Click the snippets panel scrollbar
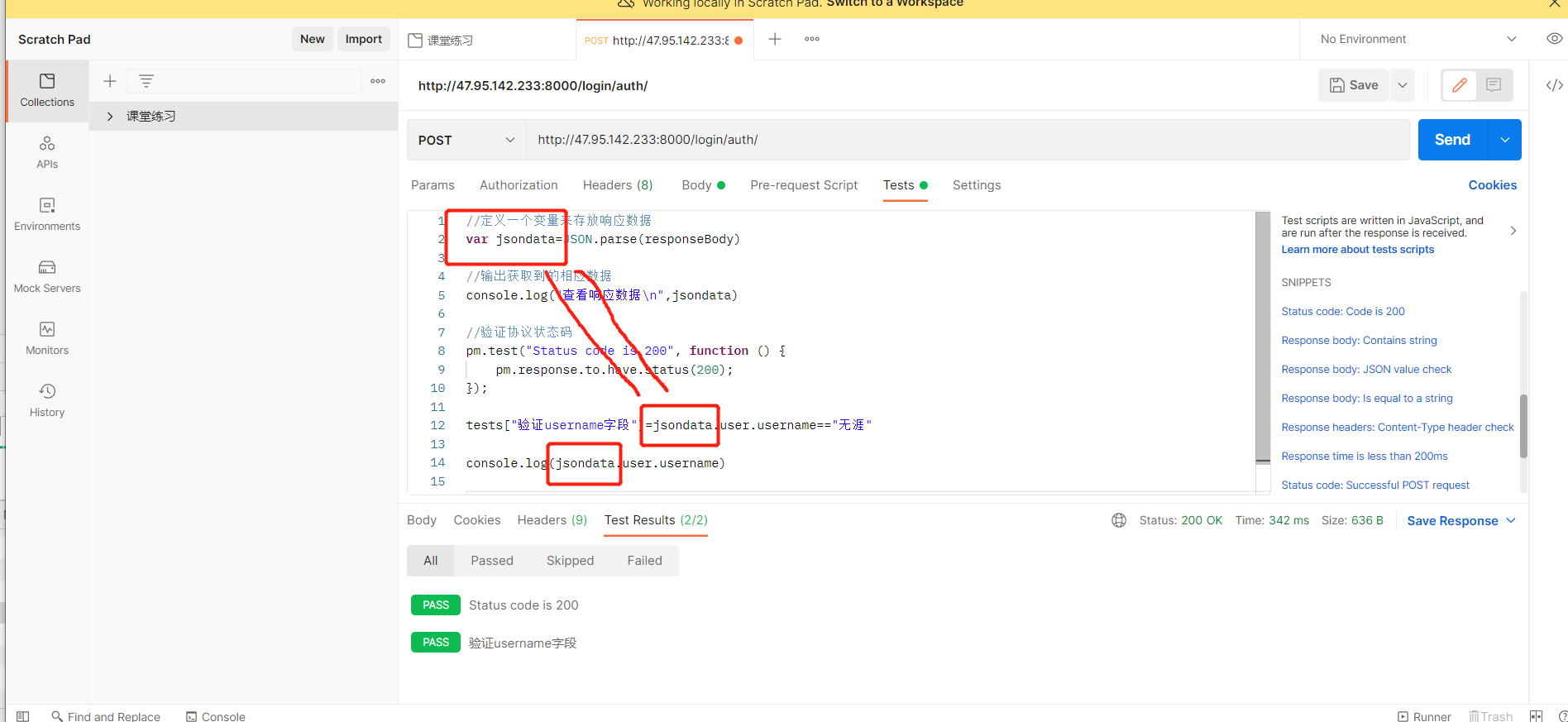Viewport: 1568px width, 722px height. point(1523,426)
